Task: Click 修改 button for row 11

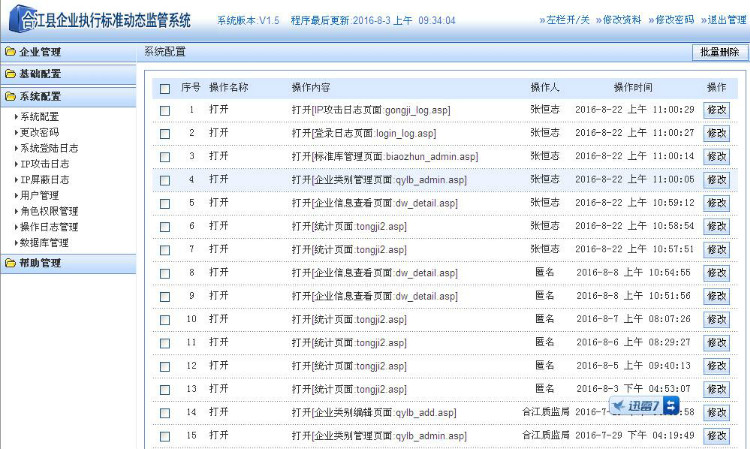Action: (717, 343)
